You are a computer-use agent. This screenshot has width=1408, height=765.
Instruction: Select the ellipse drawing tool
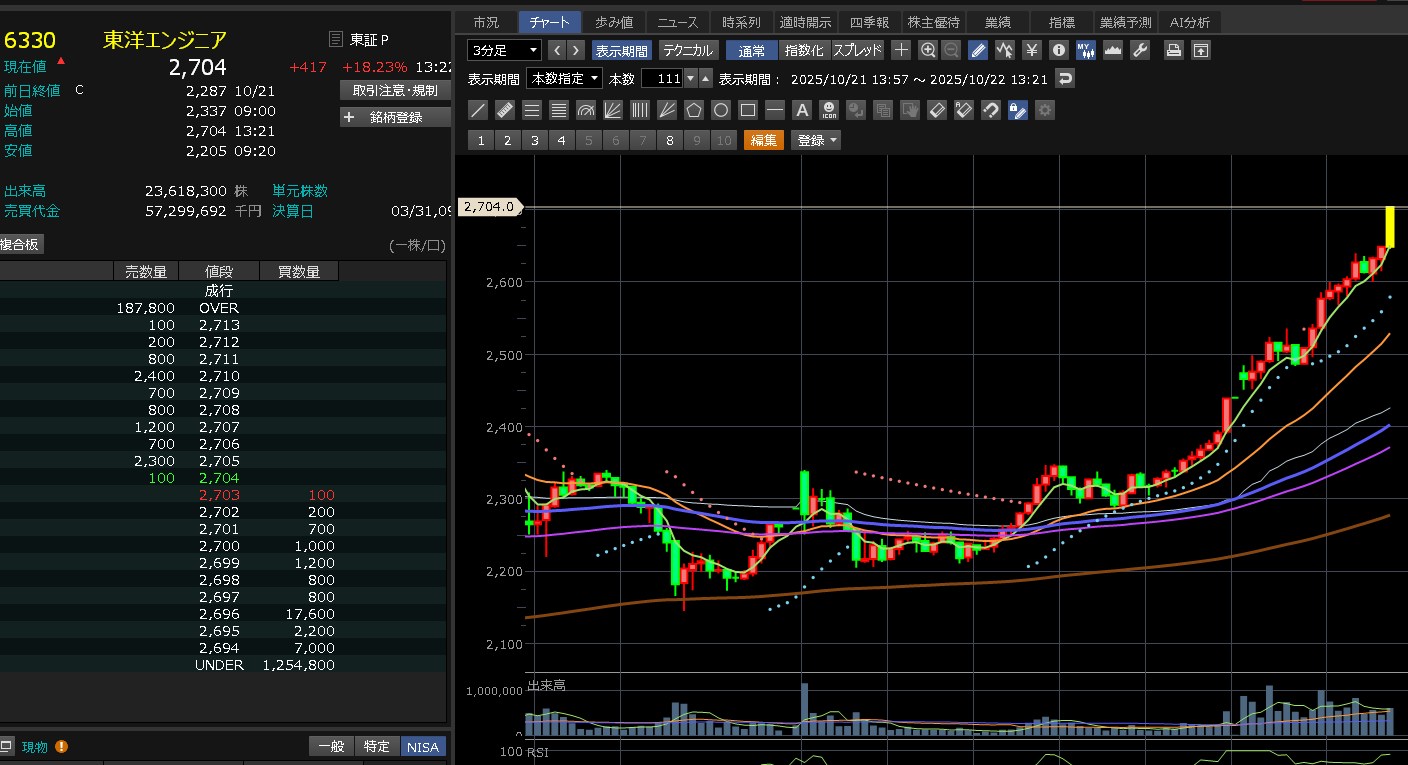720,110
